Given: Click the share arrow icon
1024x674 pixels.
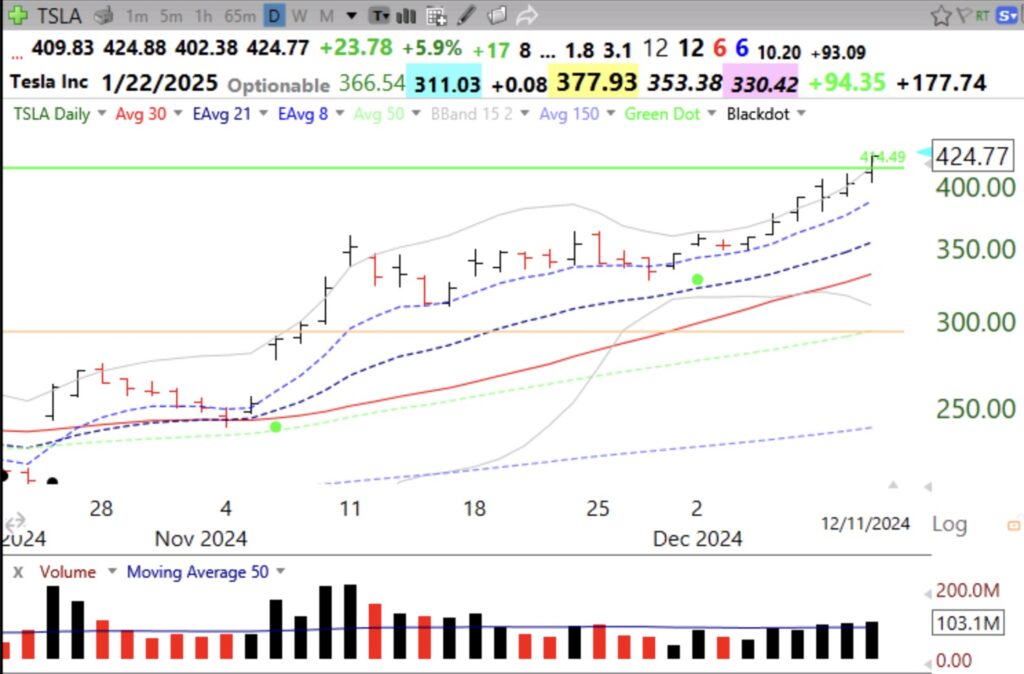Looking at the screenshot, I should pos(527,15).
